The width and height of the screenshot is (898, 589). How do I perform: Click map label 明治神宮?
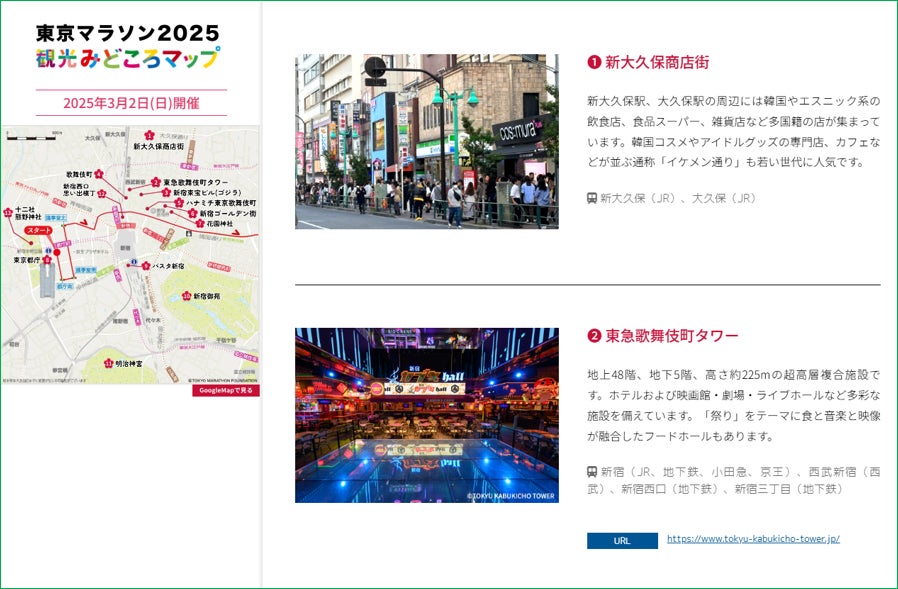coord(129,363)
